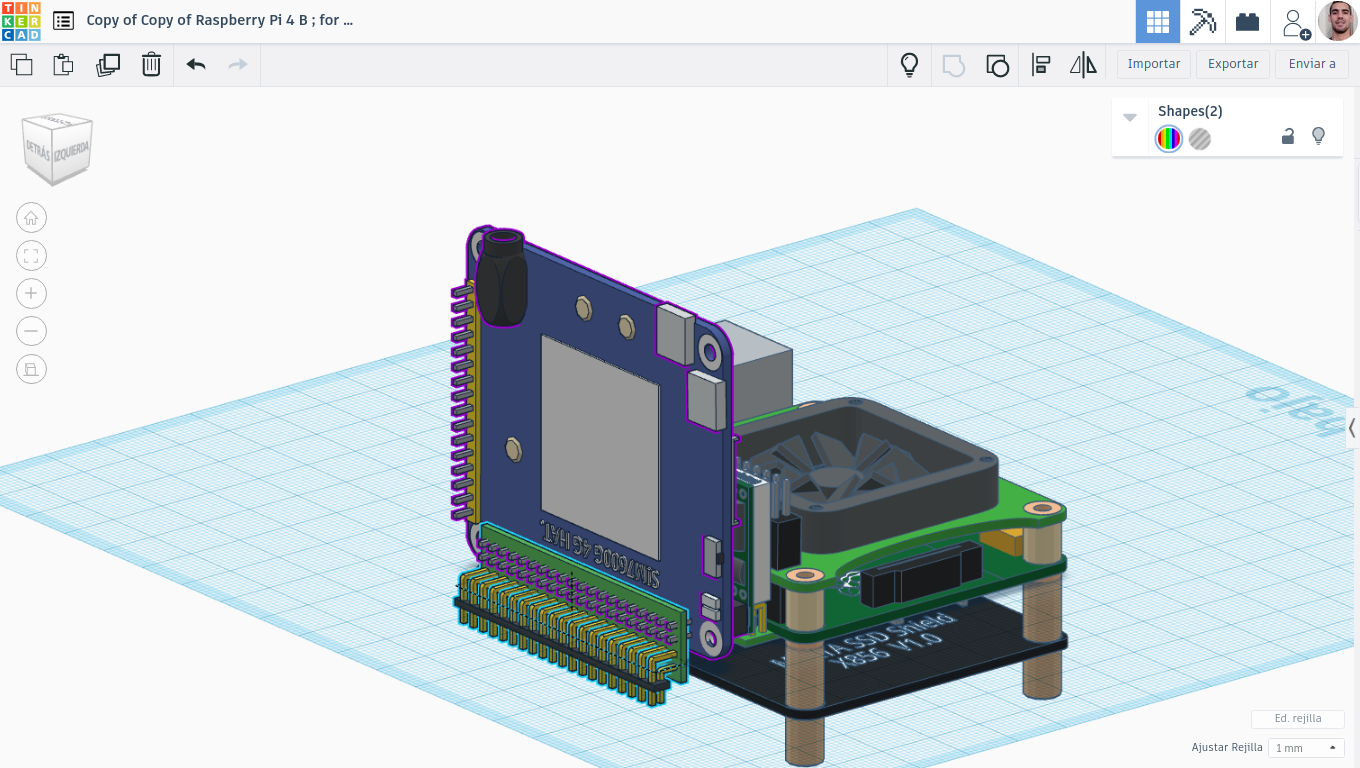
Task: Click the Exportar button
Action: point(1233,64)
